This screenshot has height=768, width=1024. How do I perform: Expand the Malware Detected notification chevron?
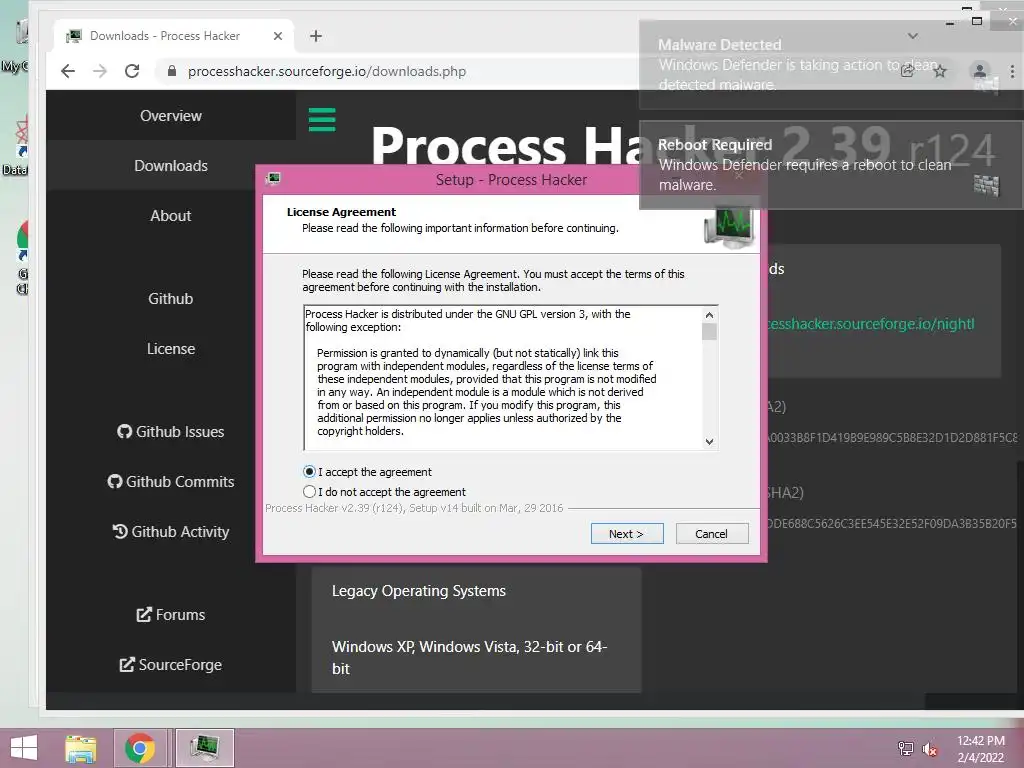pyautogui.click(x=913, y=36)
